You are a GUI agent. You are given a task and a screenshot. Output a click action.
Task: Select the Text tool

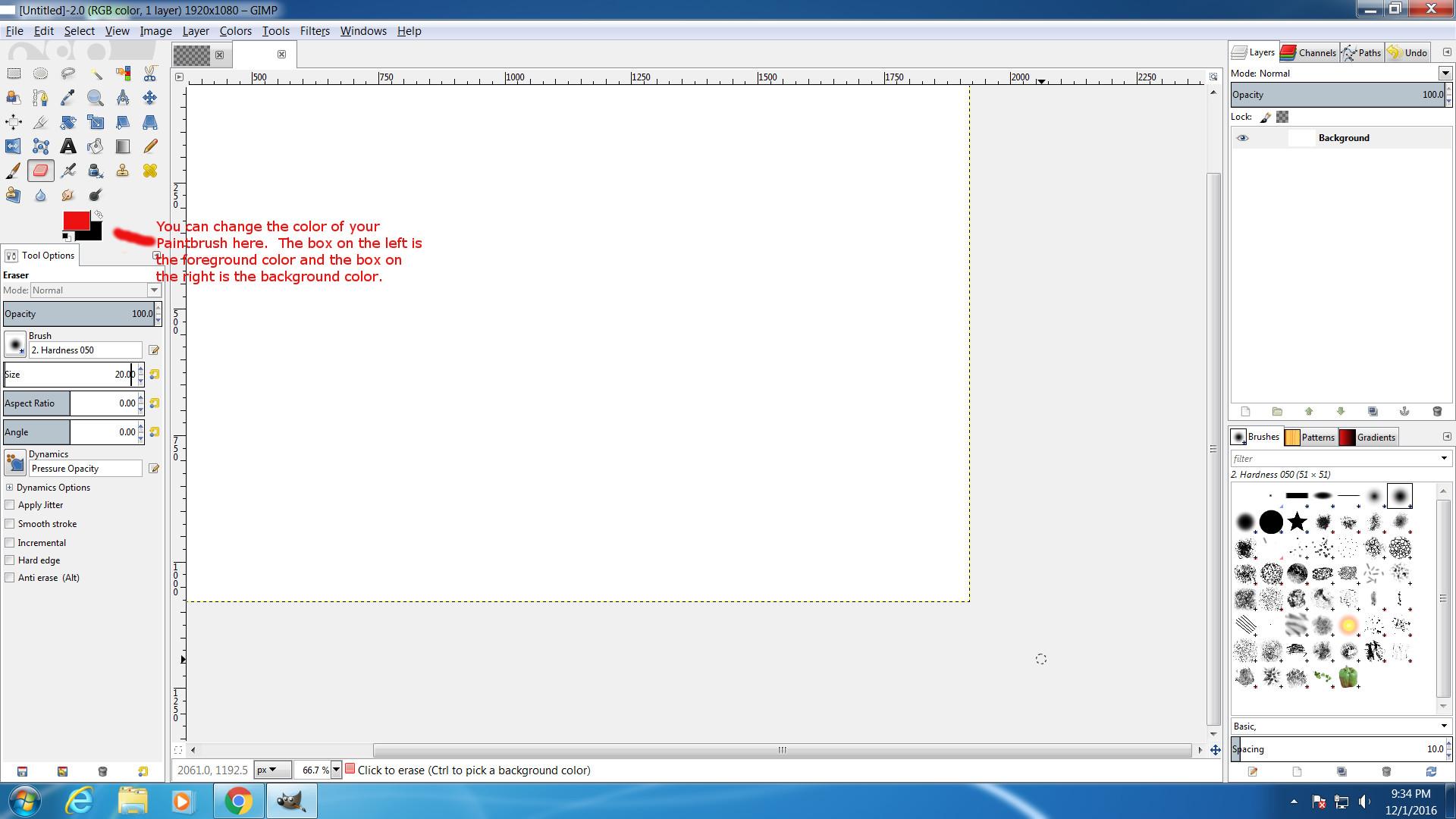click(x=68, y=146)
